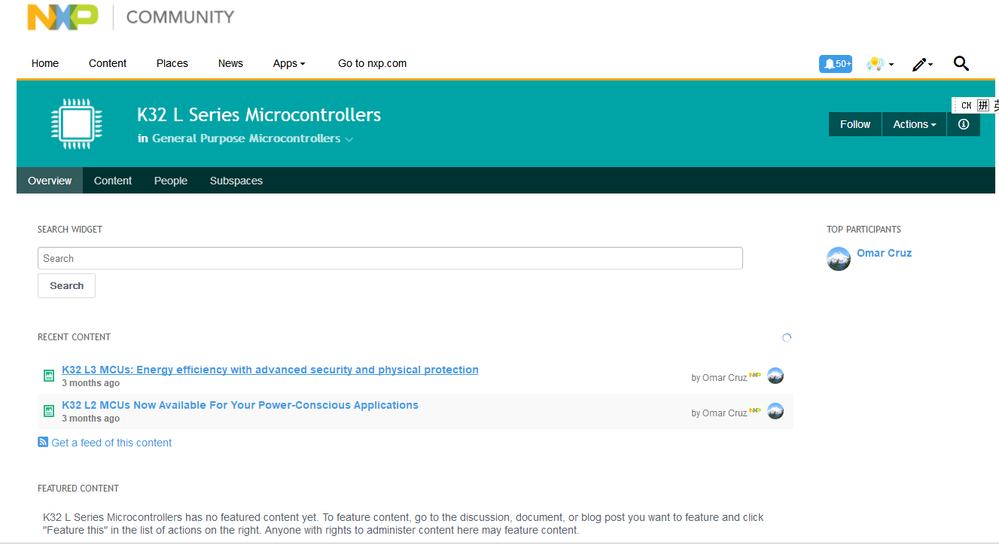Switch to the People tab

click(171, 180)
